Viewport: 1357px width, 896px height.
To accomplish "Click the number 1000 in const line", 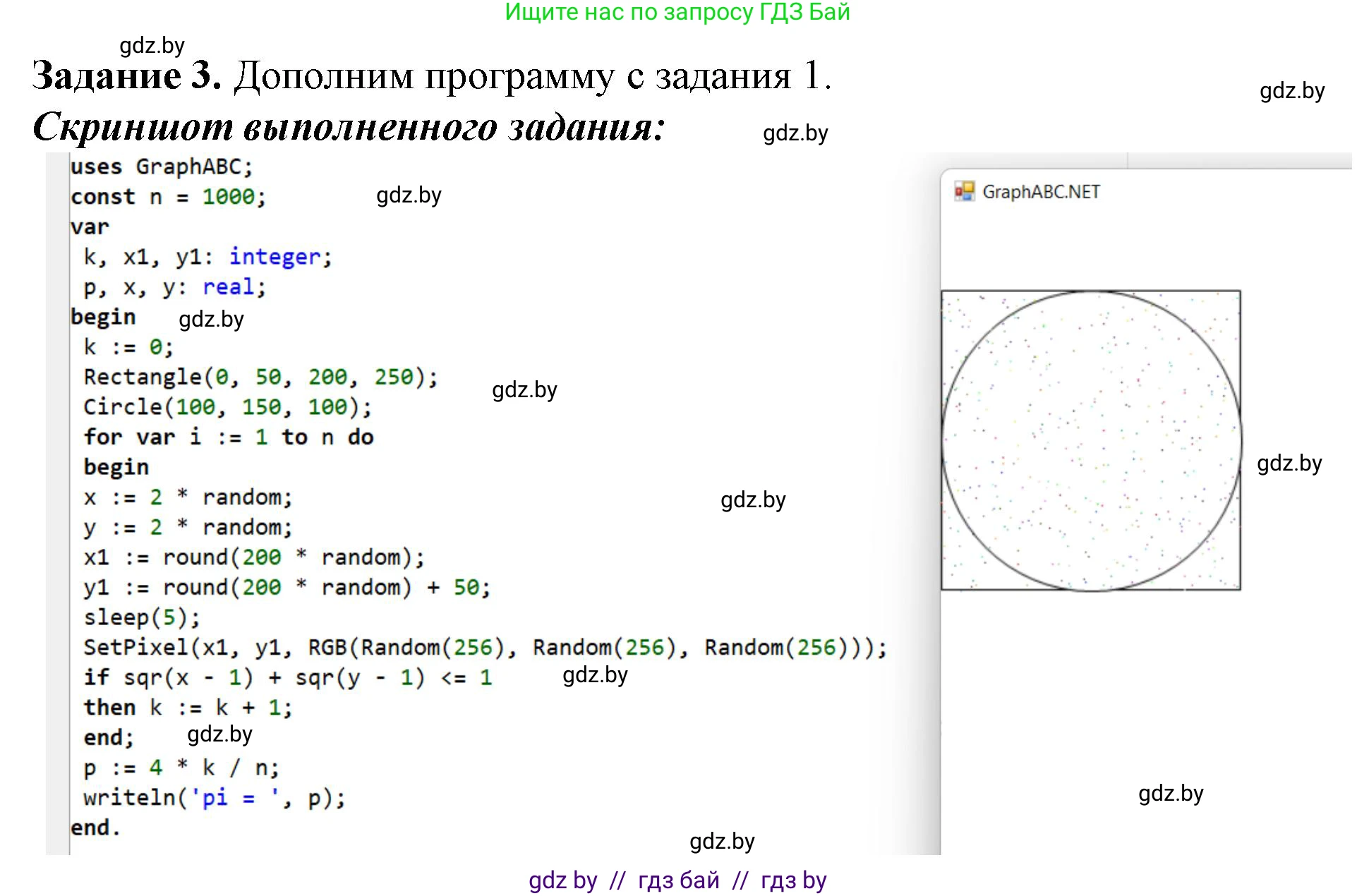I will 228,197.
